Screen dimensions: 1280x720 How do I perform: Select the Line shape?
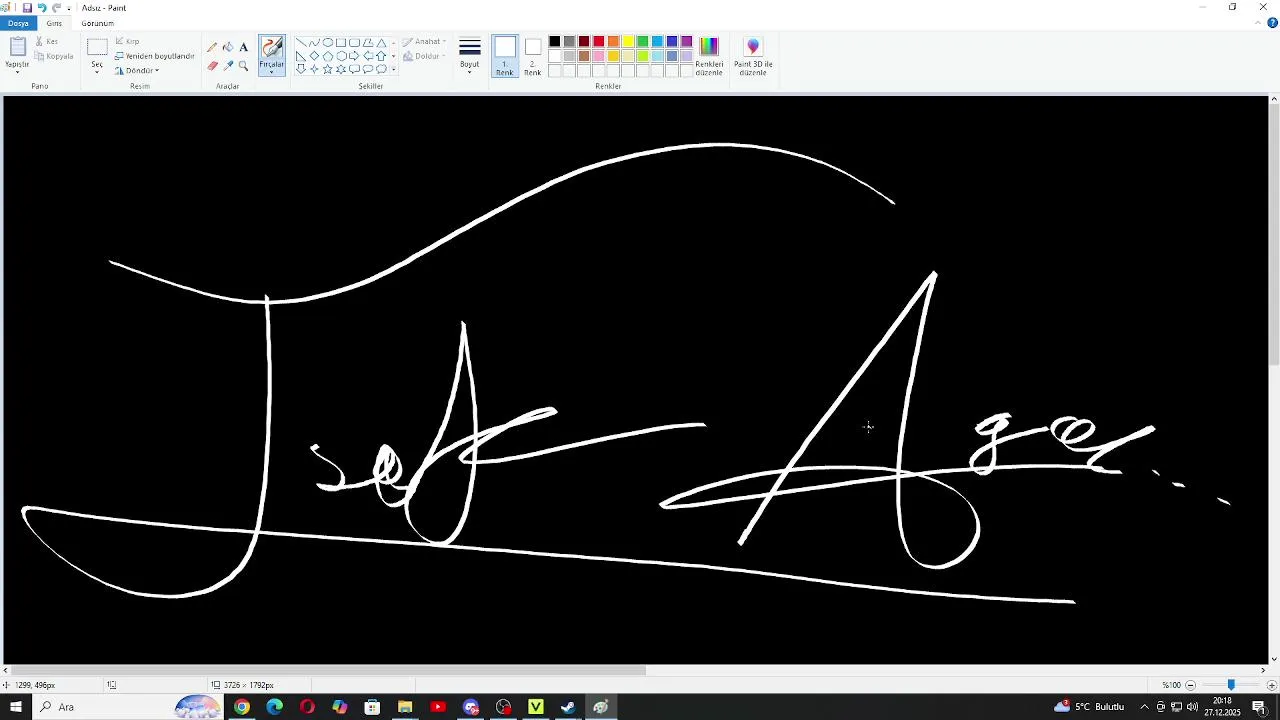pos(301,42)
